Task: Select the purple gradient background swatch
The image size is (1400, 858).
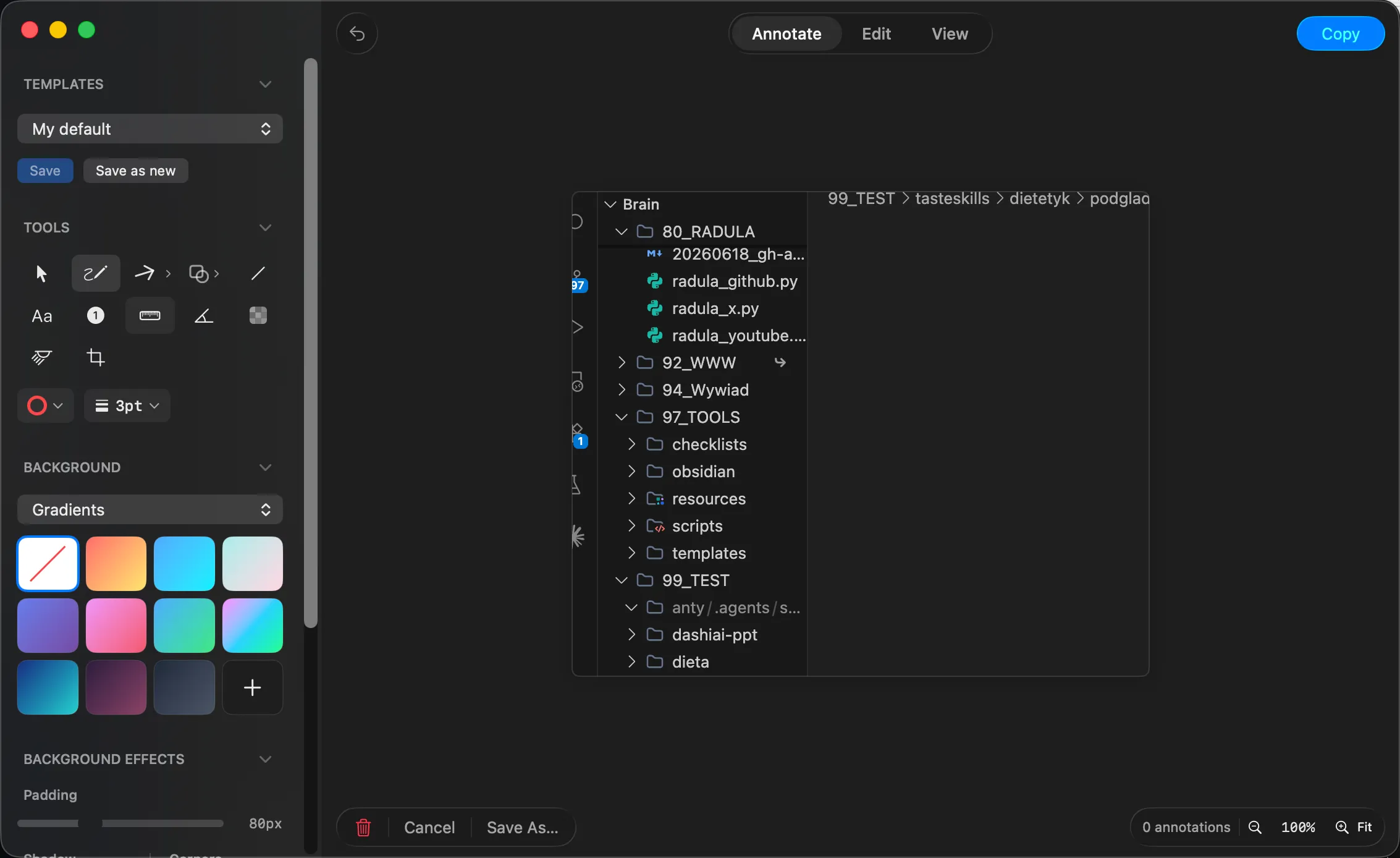Action: (x=48, y=626)
